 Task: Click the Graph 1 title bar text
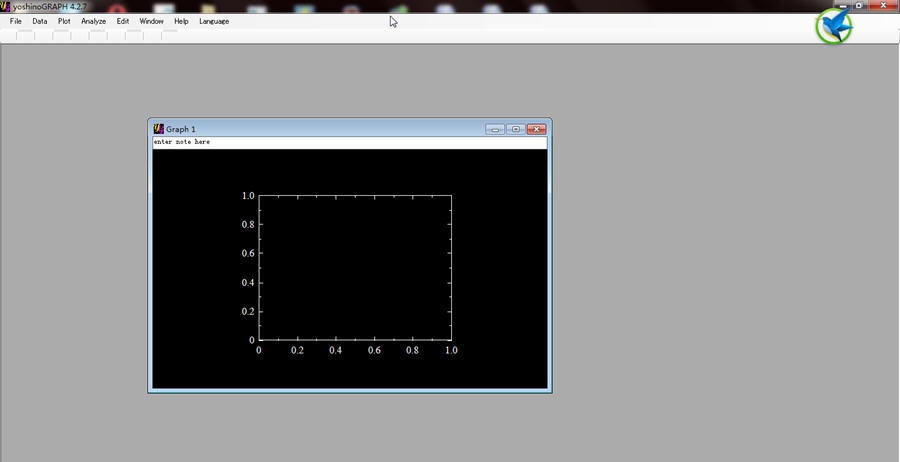pyautogui.click(x=181, y=129)
